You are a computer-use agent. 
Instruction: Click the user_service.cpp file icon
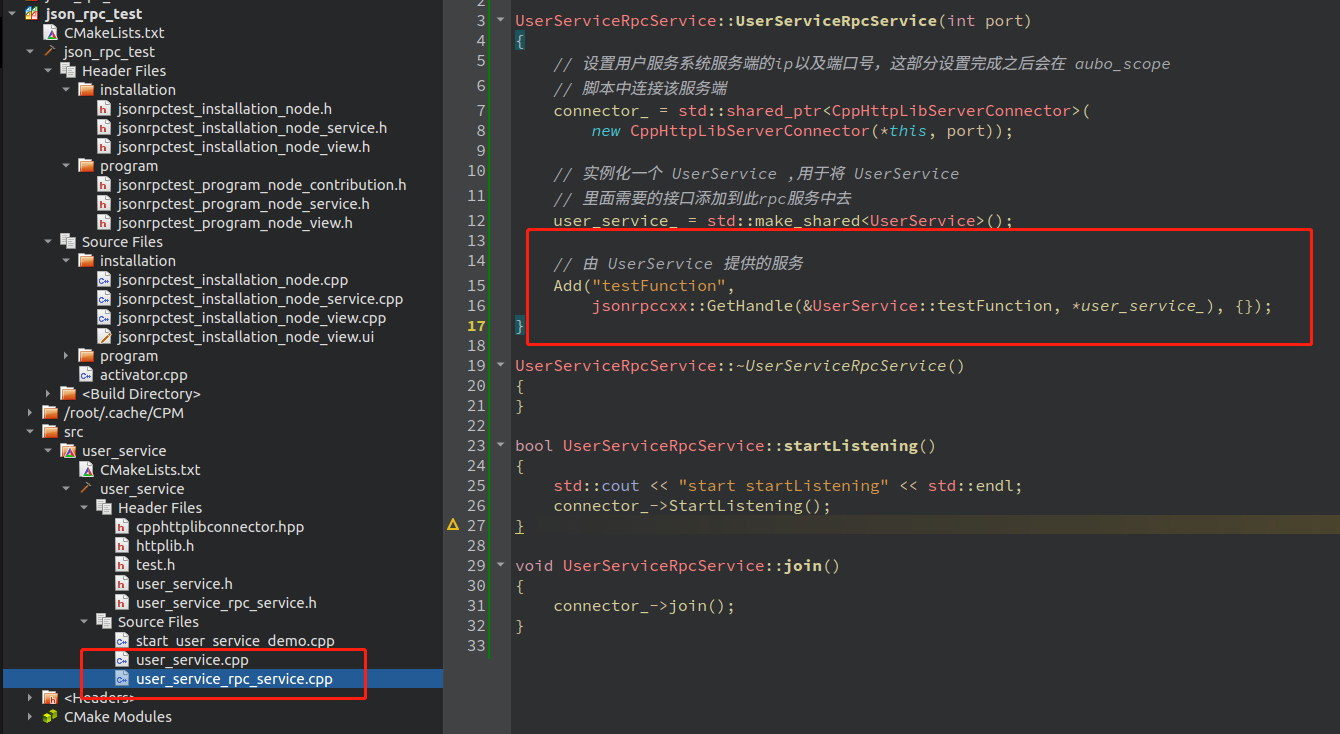click(122, 660)
